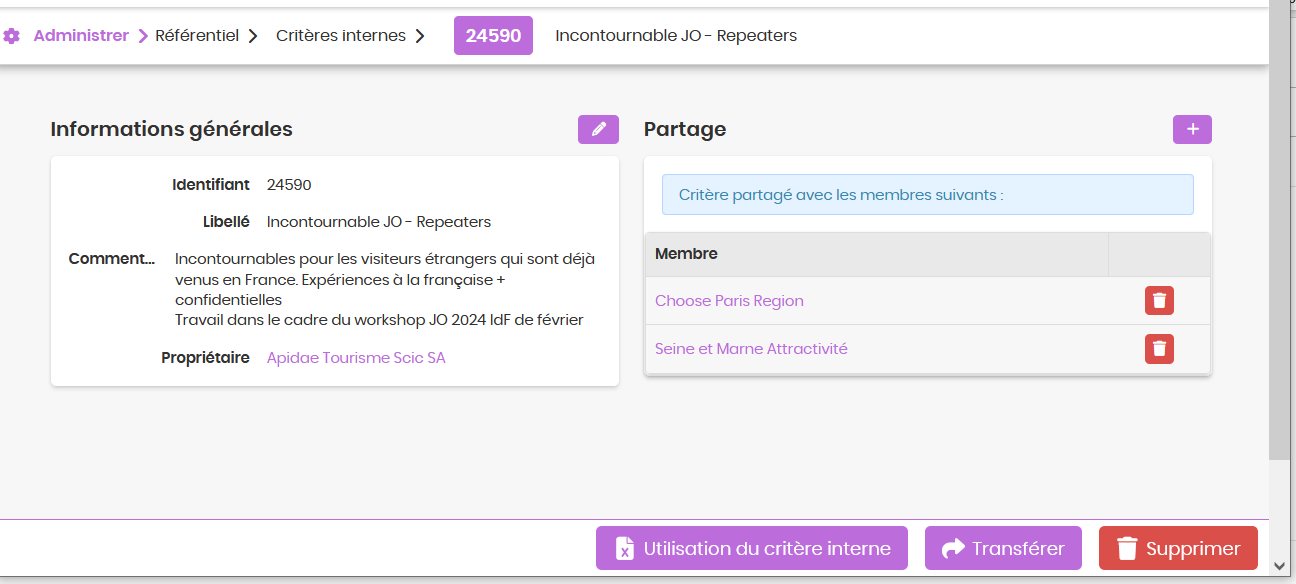Open the Choose Paris Region member link

click(x=729, y=301)
